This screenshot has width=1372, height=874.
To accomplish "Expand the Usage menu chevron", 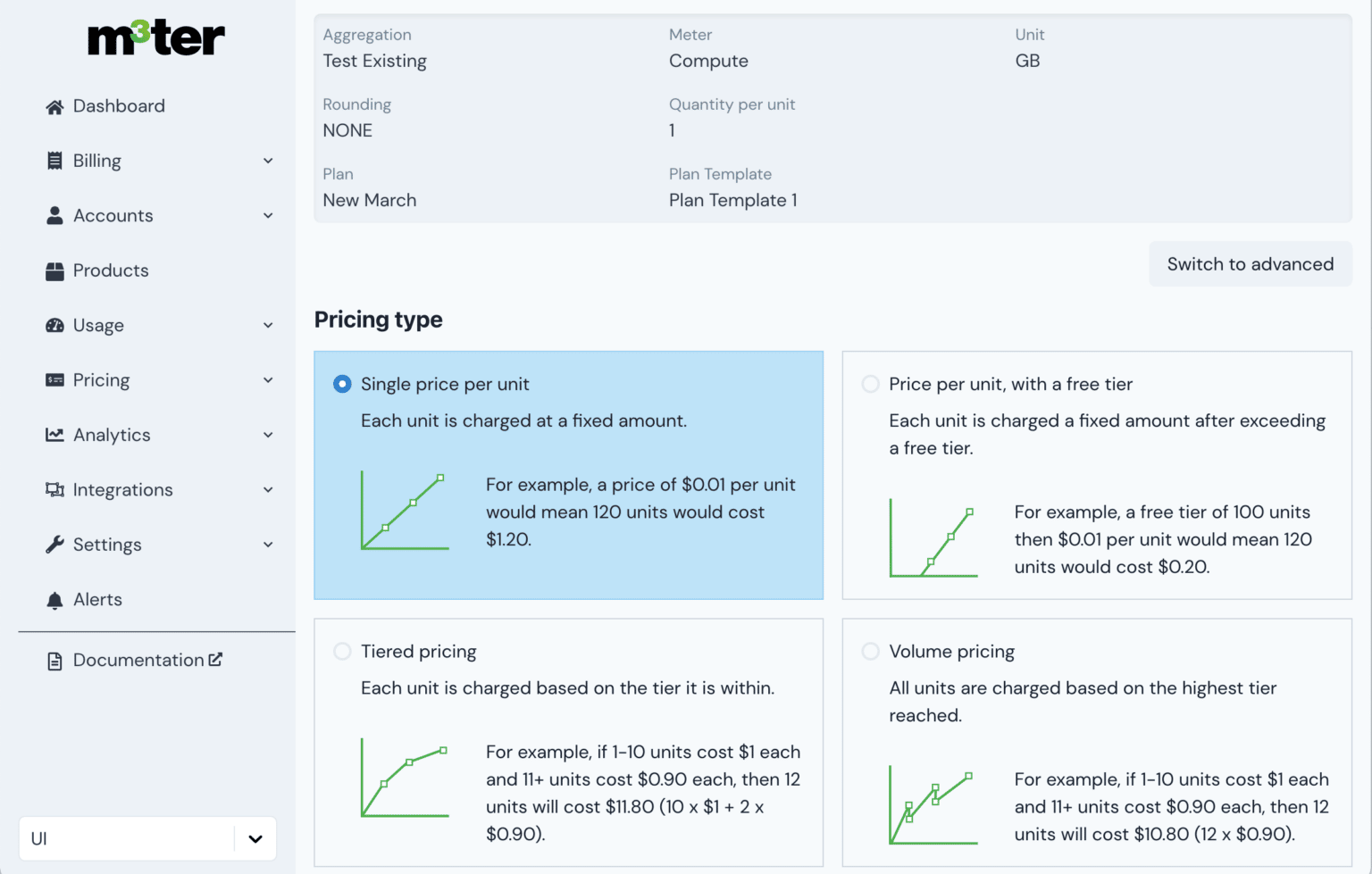I will click(268, 325).
